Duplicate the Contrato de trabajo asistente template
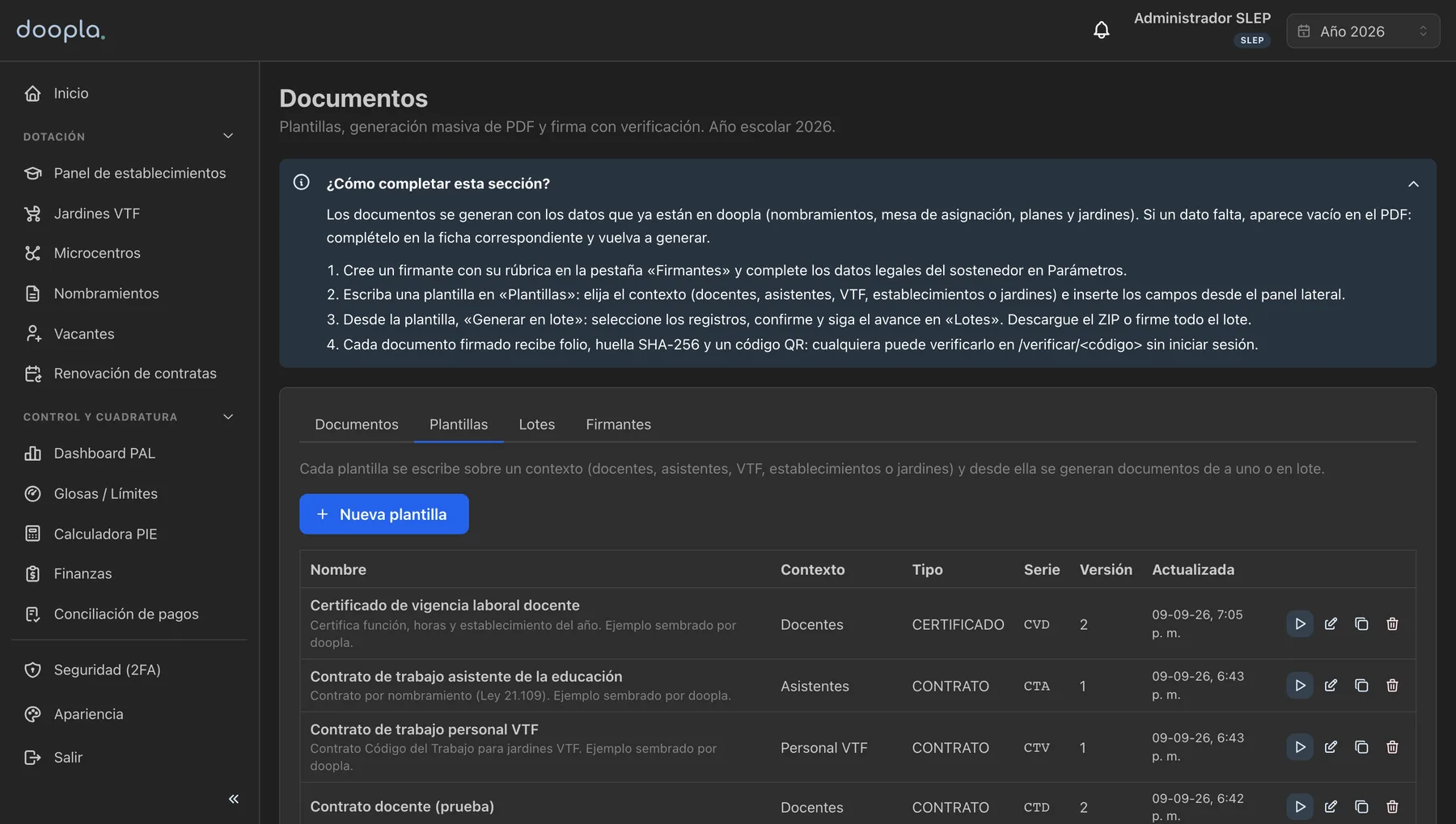Screen dimensions: 1456x824 pyautogui.click(x=1361, y=686)
